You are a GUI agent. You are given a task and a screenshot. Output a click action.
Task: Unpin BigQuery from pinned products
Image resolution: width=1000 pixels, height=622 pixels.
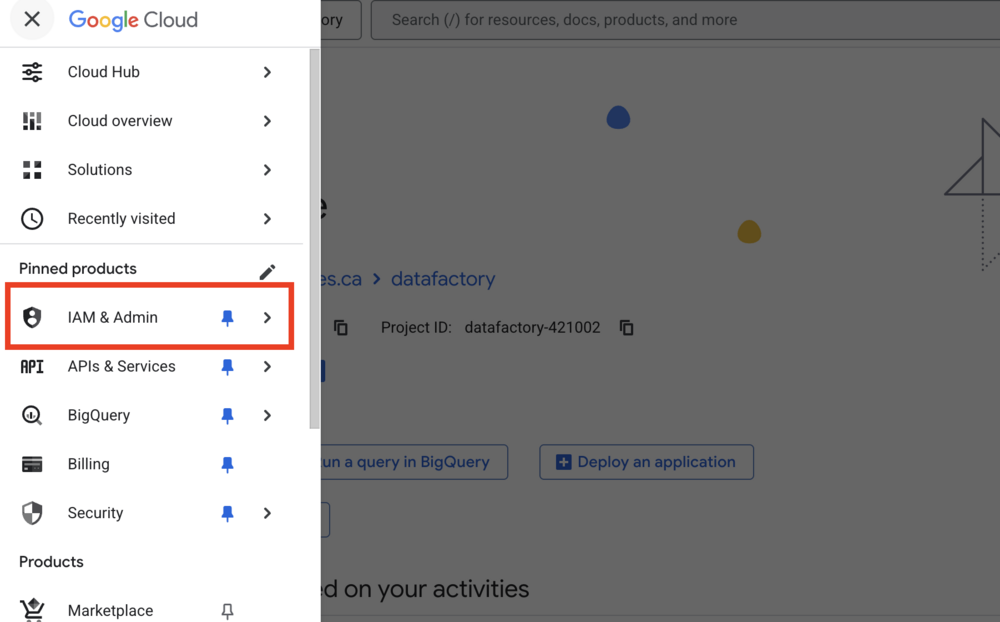[227, 415]
